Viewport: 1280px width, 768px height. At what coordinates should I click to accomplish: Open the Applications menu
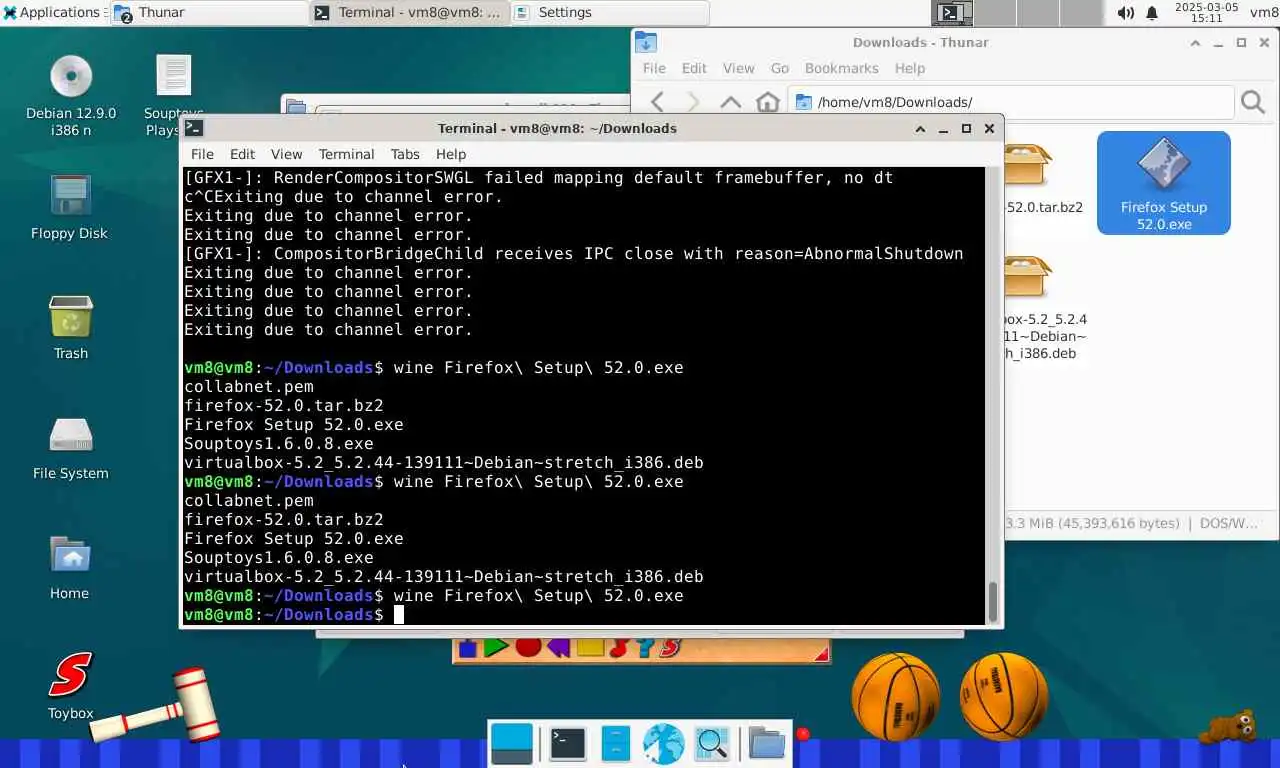point(53,12)
